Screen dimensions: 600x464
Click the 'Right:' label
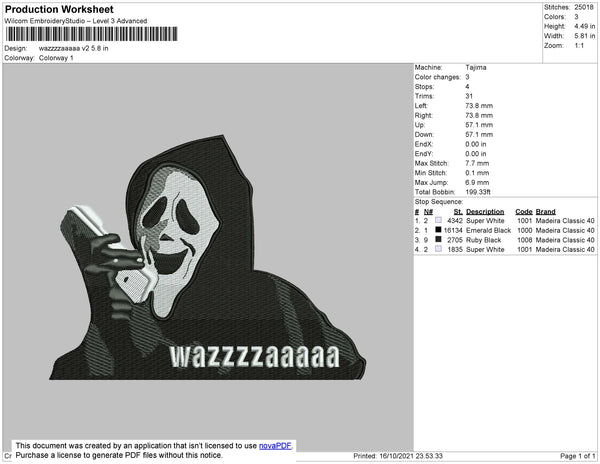[x=424, y=115]
